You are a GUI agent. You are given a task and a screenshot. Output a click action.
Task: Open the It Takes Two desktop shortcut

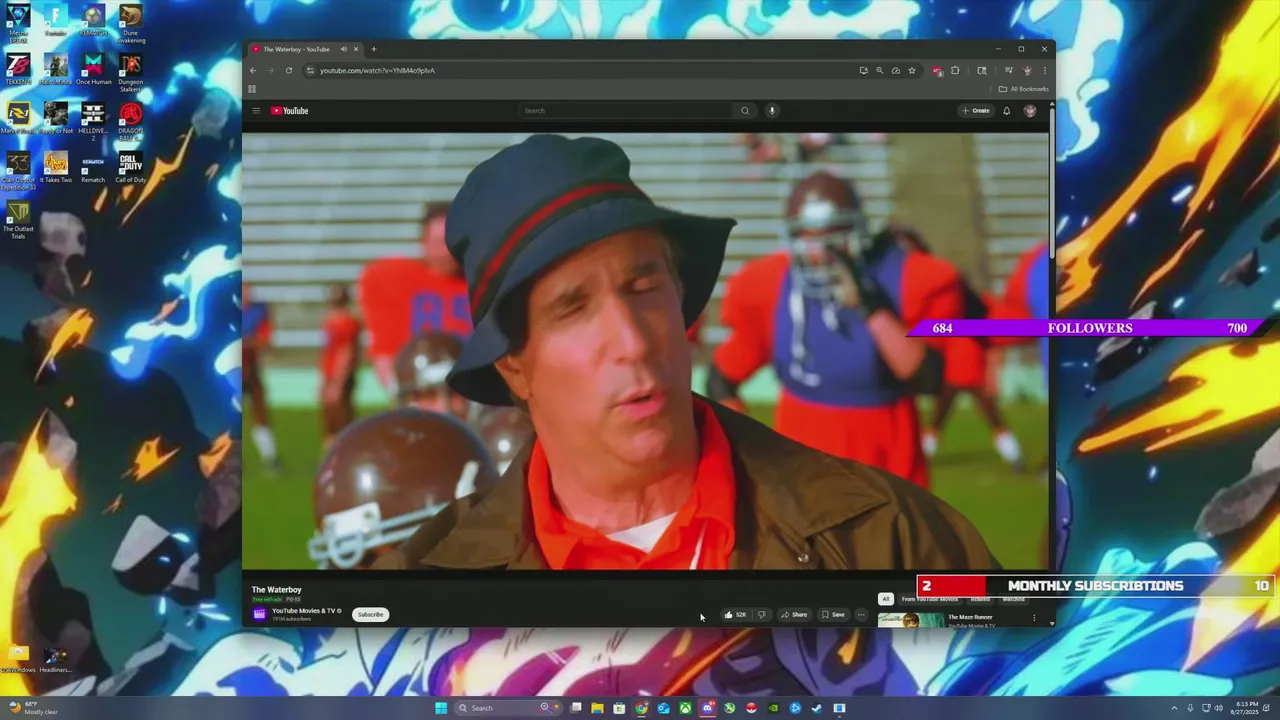(x=56, y=167)
